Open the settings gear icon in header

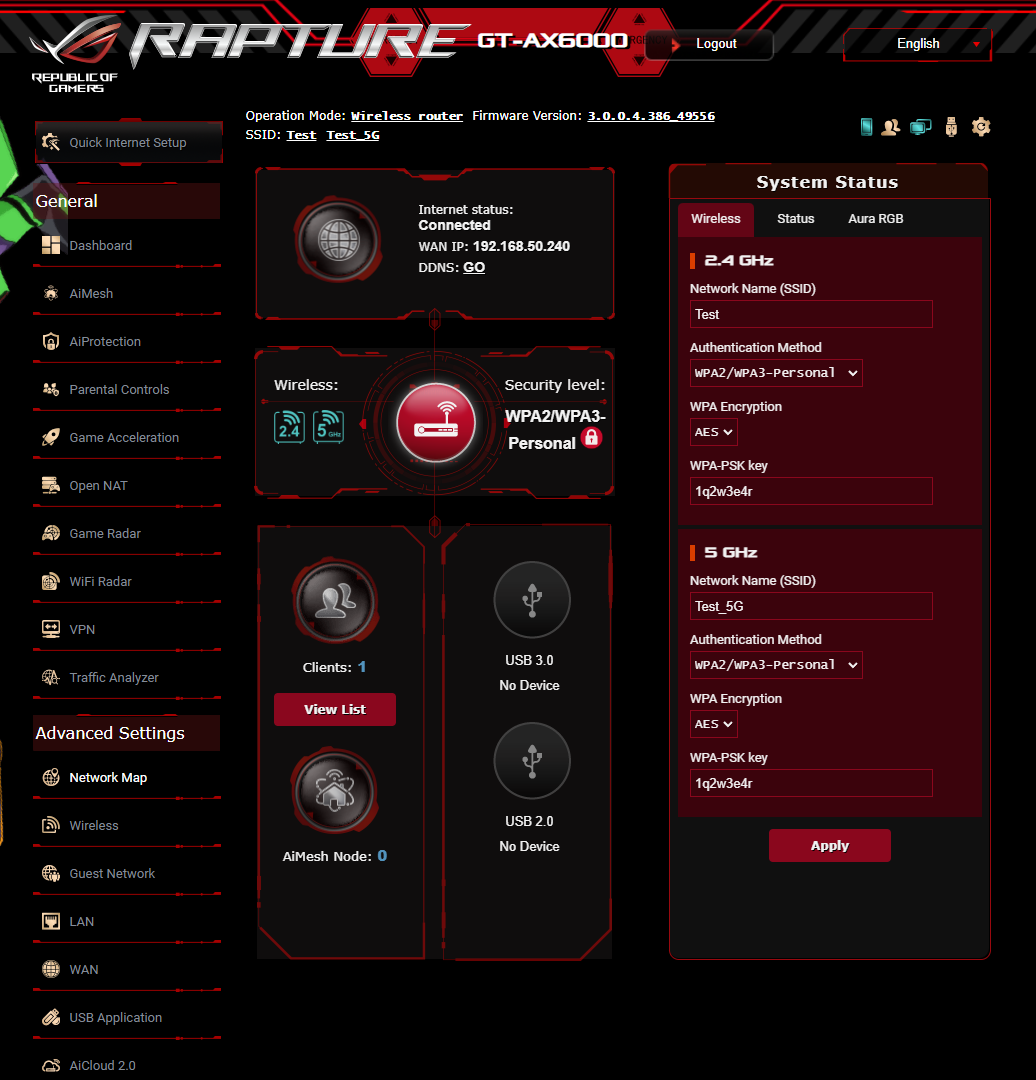tap(981, 127)
